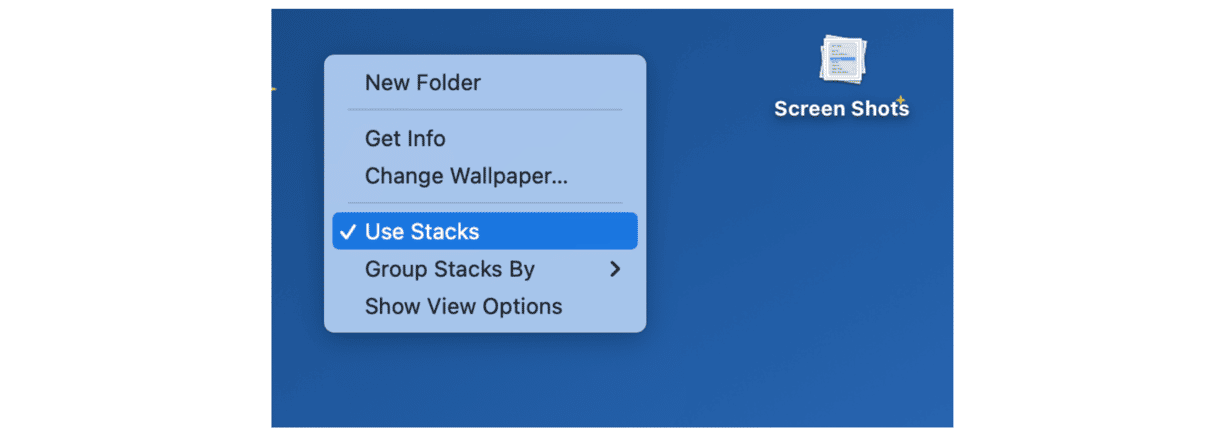Choose Show View Options
This screenshot has height=437, width=1216.
[463, 306]
